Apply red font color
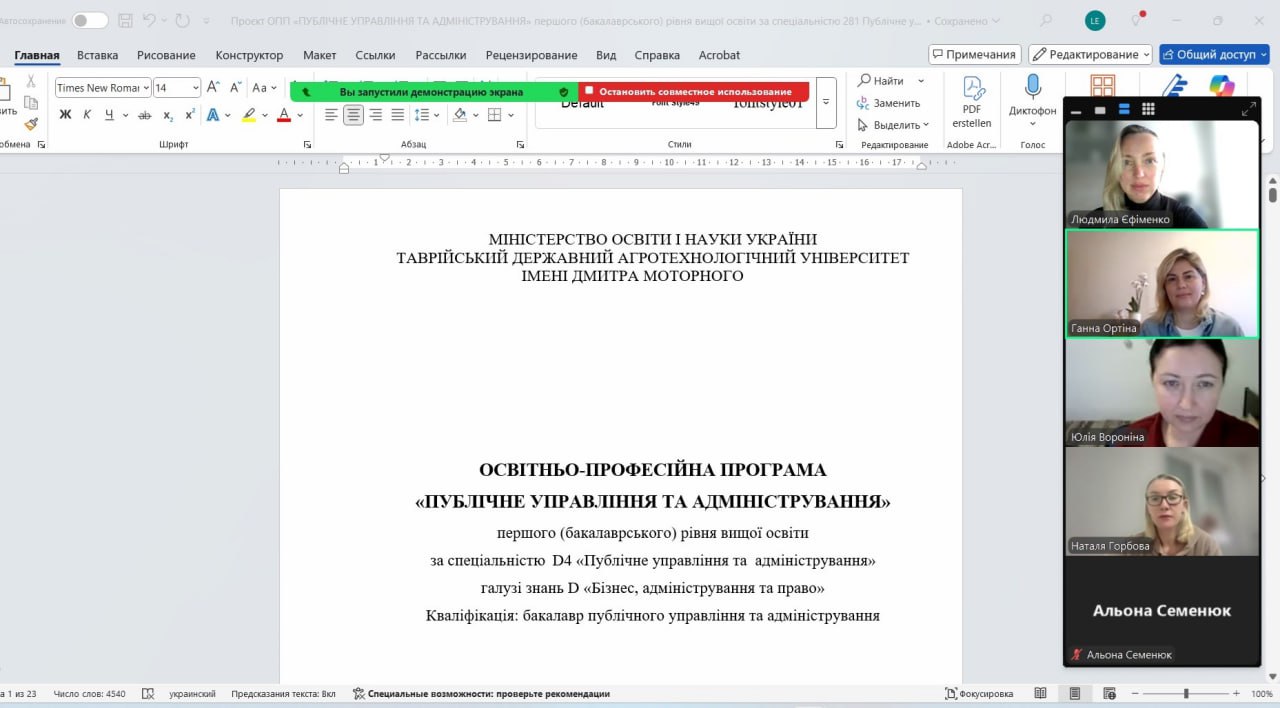1280x708 pixels. pos(284,115)
